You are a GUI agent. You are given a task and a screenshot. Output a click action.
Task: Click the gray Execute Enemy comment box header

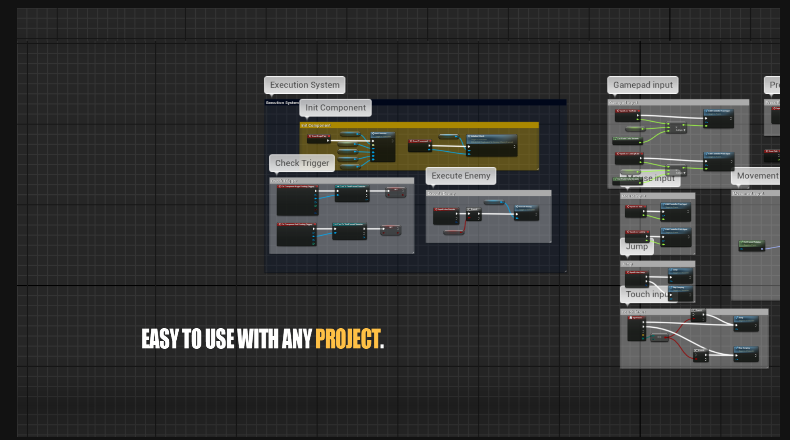pos(488,193)
